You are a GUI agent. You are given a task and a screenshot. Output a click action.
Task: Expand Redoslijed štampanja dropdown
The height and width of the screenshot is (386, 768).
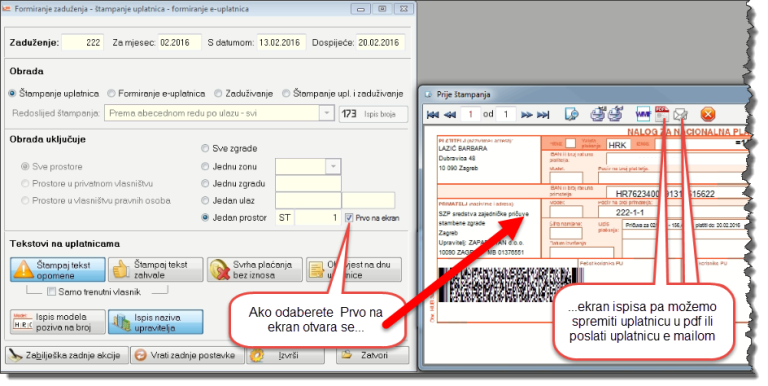click(327, 113)
